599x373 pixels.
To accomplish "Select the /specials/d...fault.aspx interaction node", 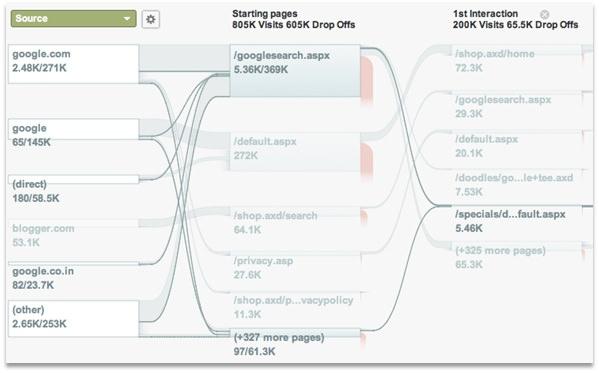I will [516, 220].
